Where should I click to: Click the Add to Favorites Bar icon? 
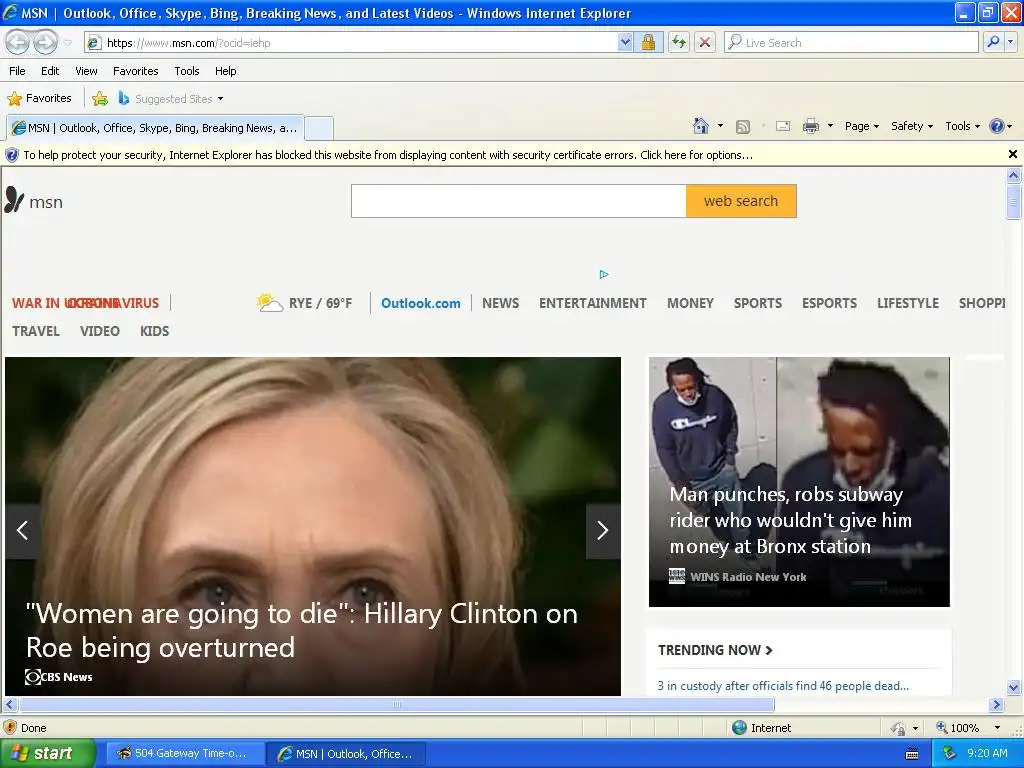[x=100, y=99]
